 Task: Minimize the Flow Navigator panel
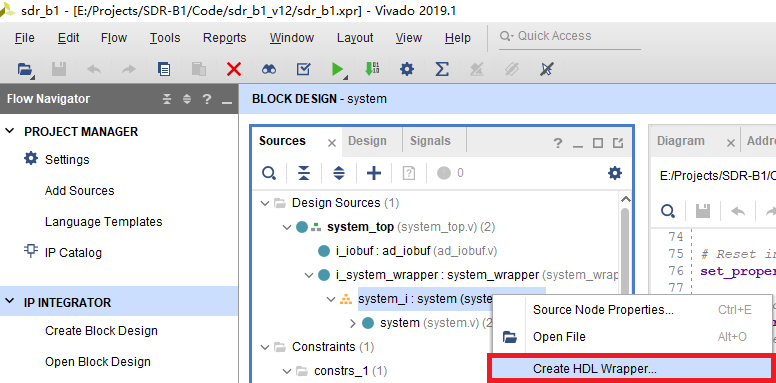pyautogui.click(x=227, y=102)
